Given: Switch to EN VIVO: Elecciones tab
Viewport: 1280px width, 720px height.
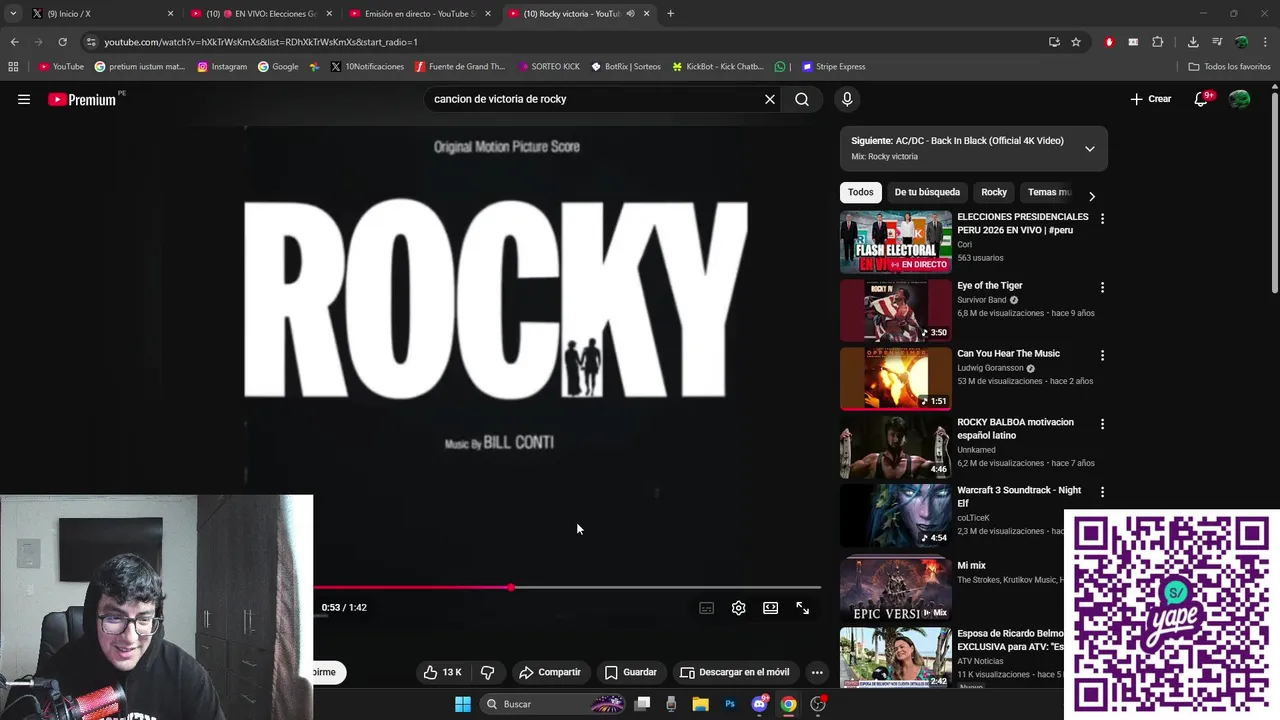Looking at the screenshot, I should 262,14.
